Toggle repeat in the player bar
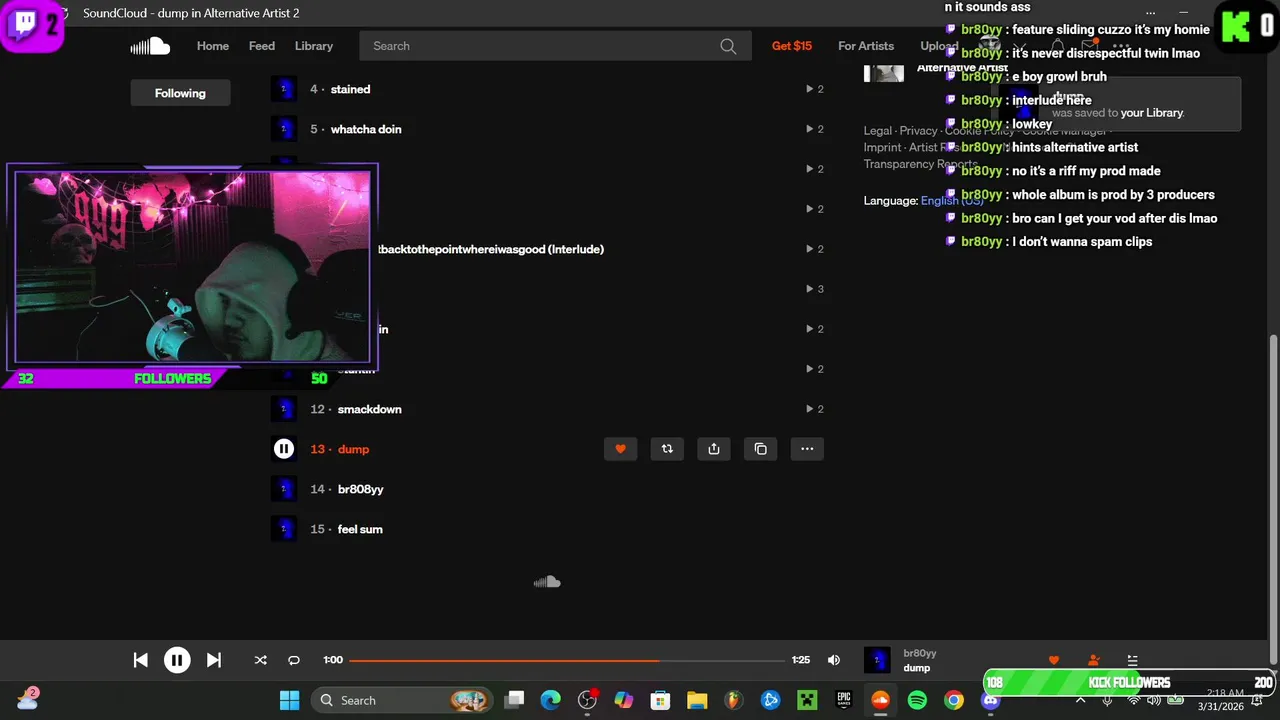The width and height of the screenshot is (1280, 720). pos(294,660)
